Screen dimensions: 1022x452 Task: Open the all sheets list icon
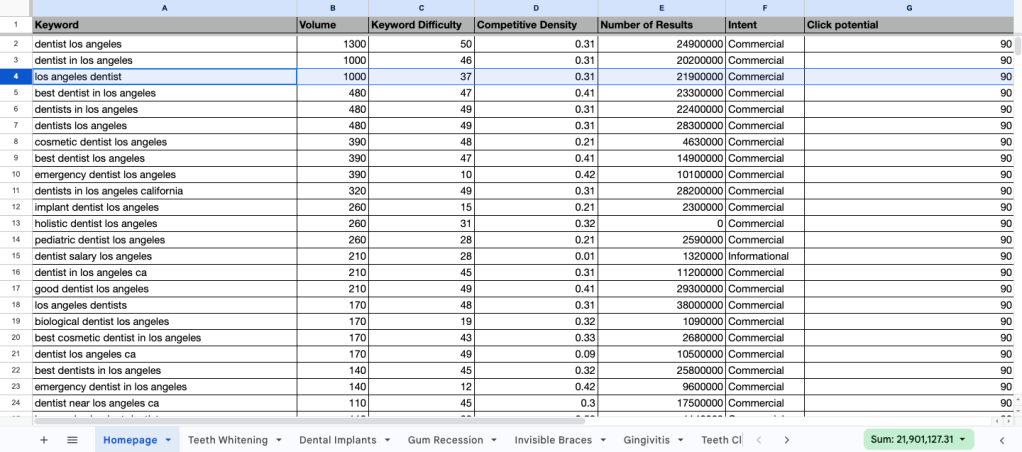pyautogui.click(x=72, y=440)
